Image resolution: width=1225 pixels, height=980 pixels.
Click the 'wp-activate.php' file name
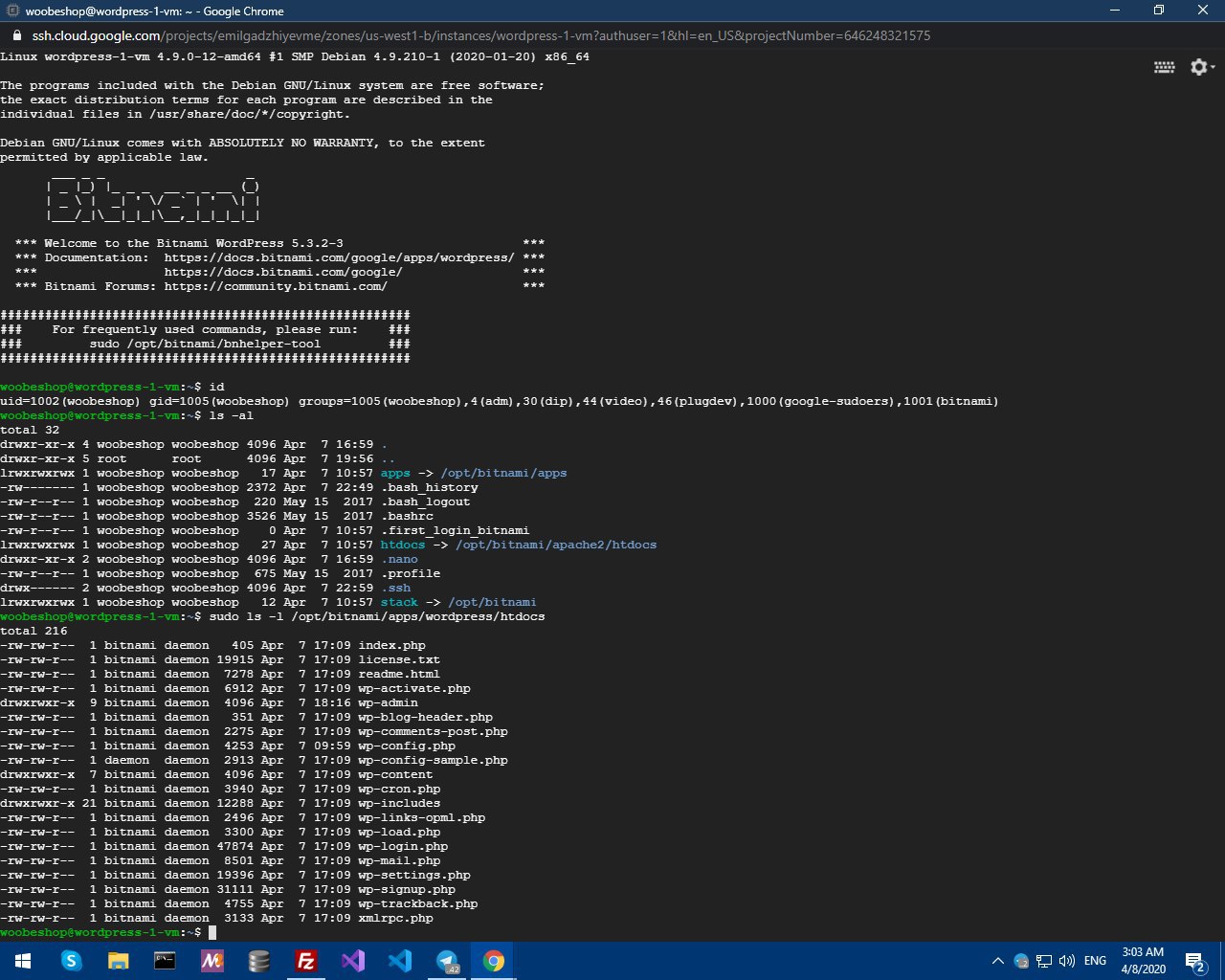click(414, 688)
